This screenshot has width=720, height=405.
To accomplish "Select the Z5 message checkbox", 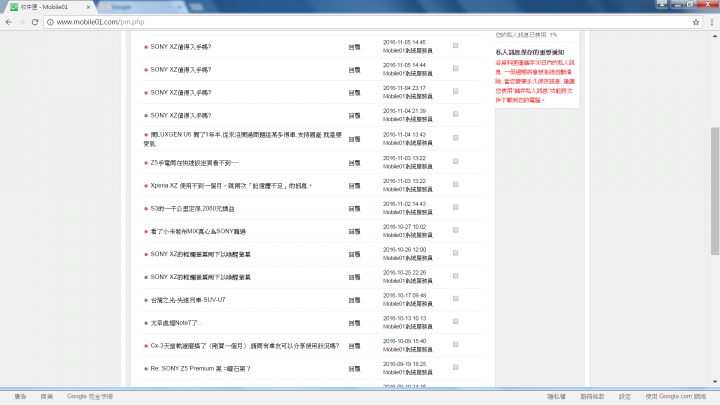I will 456,161.
